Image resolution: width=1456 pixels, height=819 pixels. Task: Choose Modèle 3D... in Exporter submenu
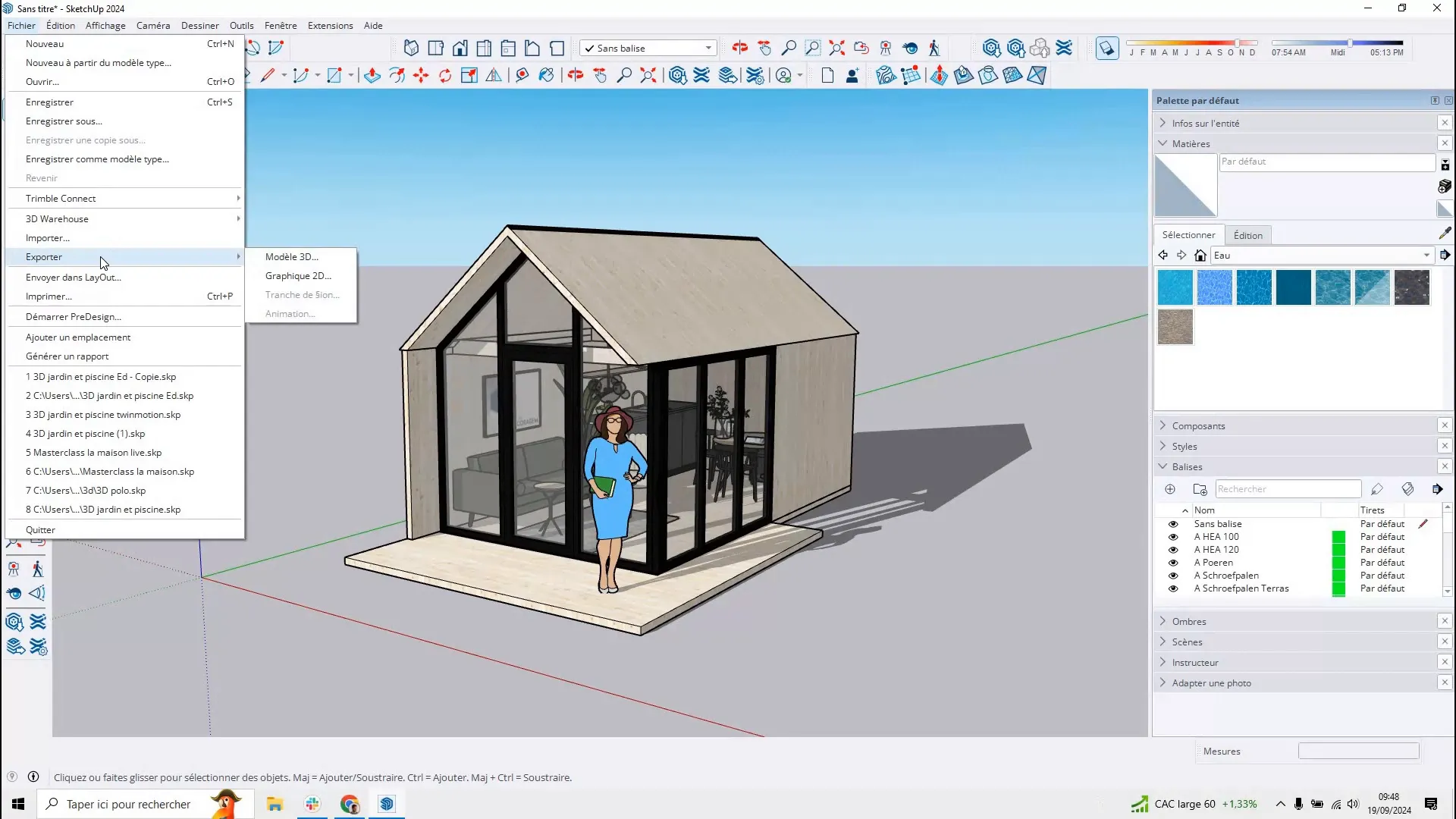(x=301, y=257)
